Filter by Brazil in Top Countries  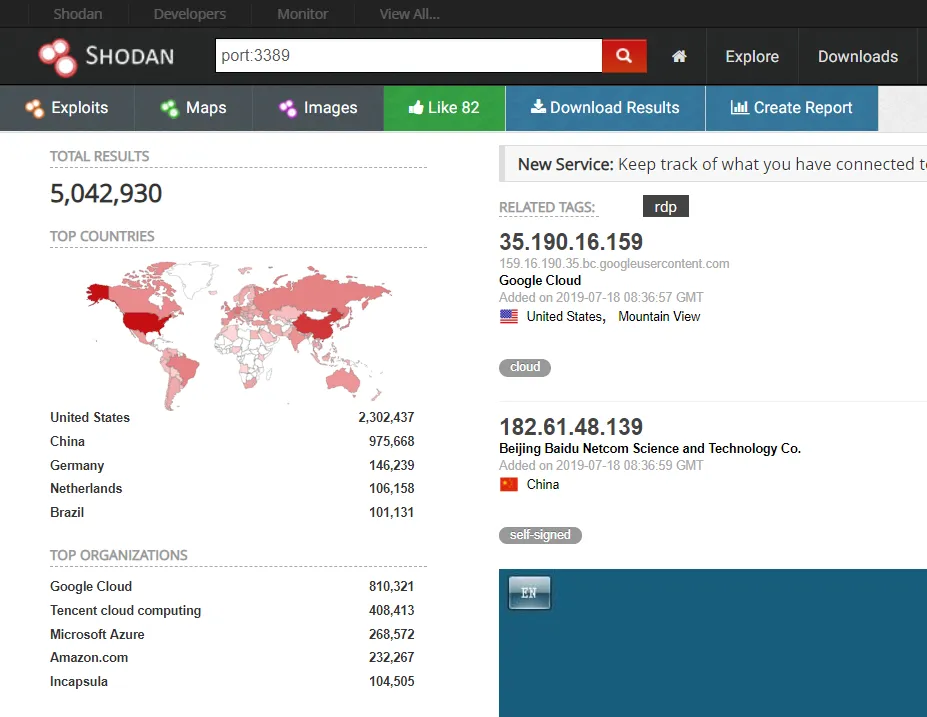click(67, 512)
